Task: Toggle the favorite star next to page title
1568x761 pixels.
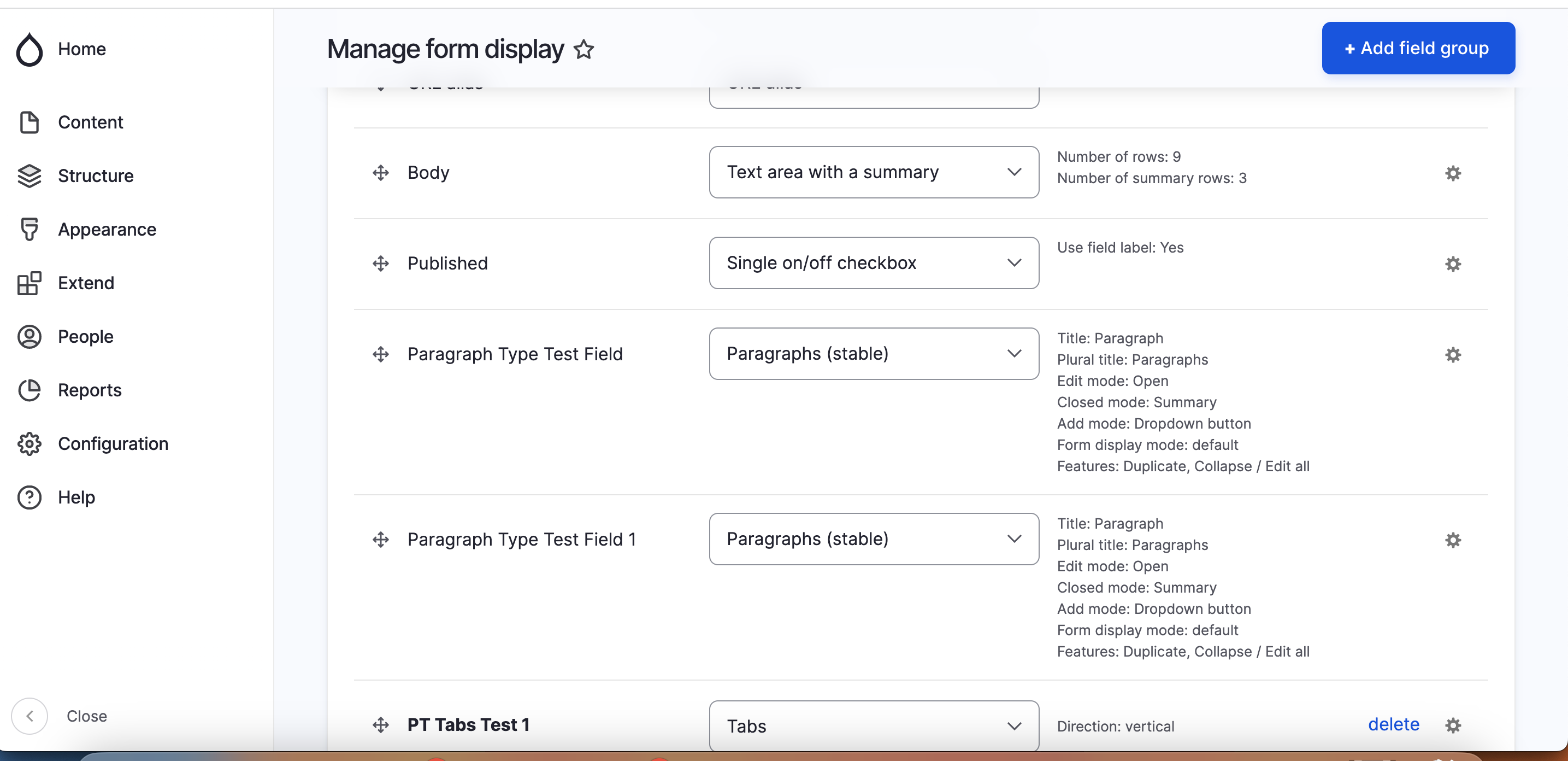Action: (x=583, y=49)
